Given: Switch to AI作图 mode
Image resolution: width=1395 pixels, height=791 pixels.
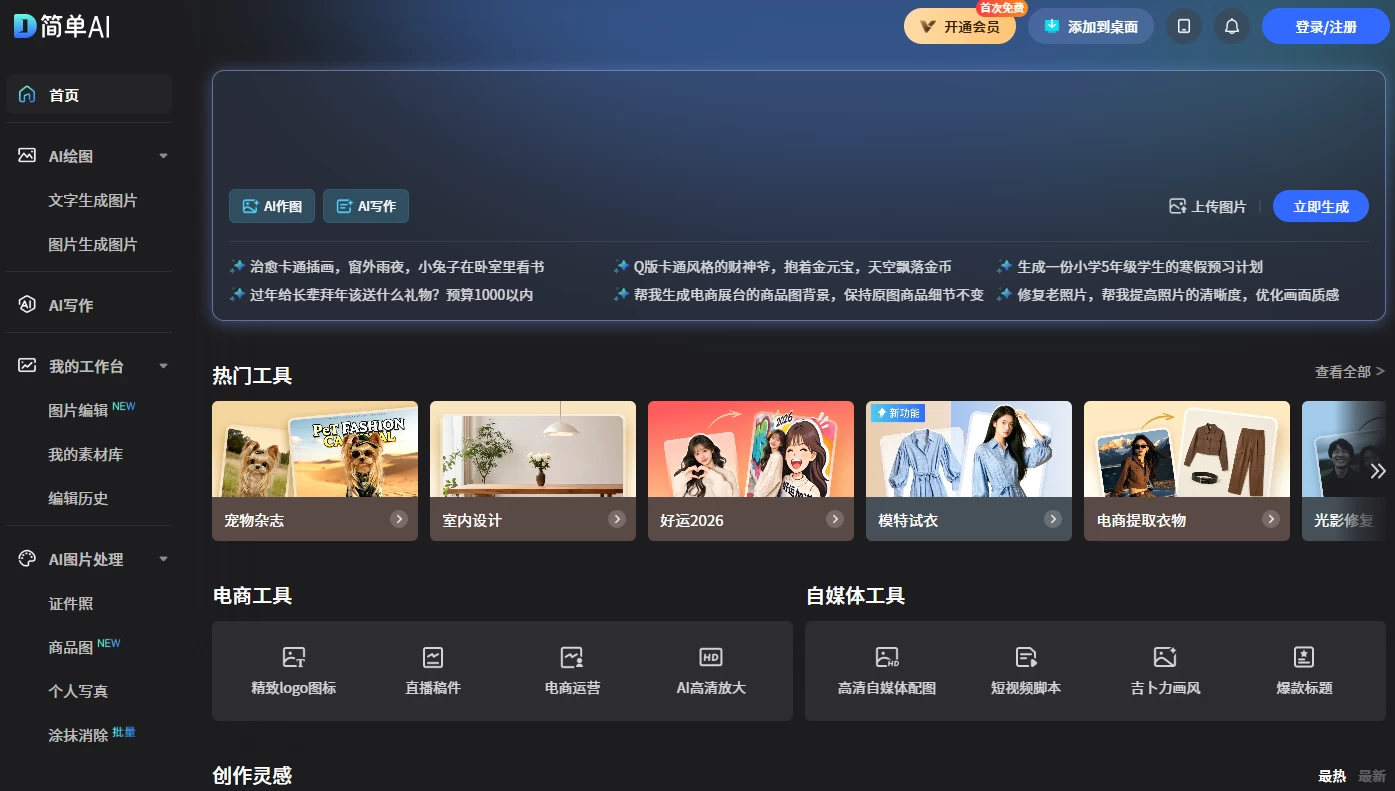Looking at the screenshot, I should pos(271,206).
